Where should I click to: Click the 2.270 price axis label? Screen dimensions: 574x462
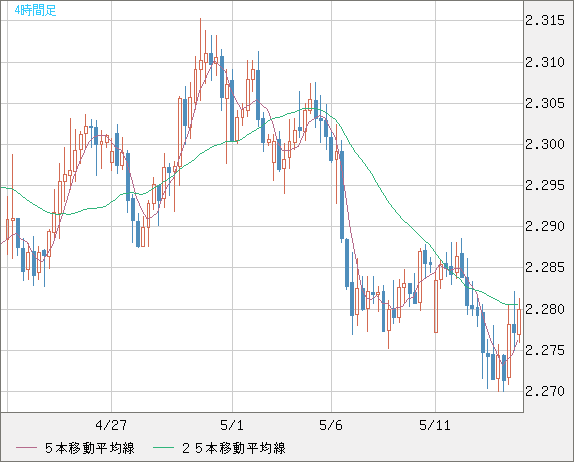click(545, 391)
